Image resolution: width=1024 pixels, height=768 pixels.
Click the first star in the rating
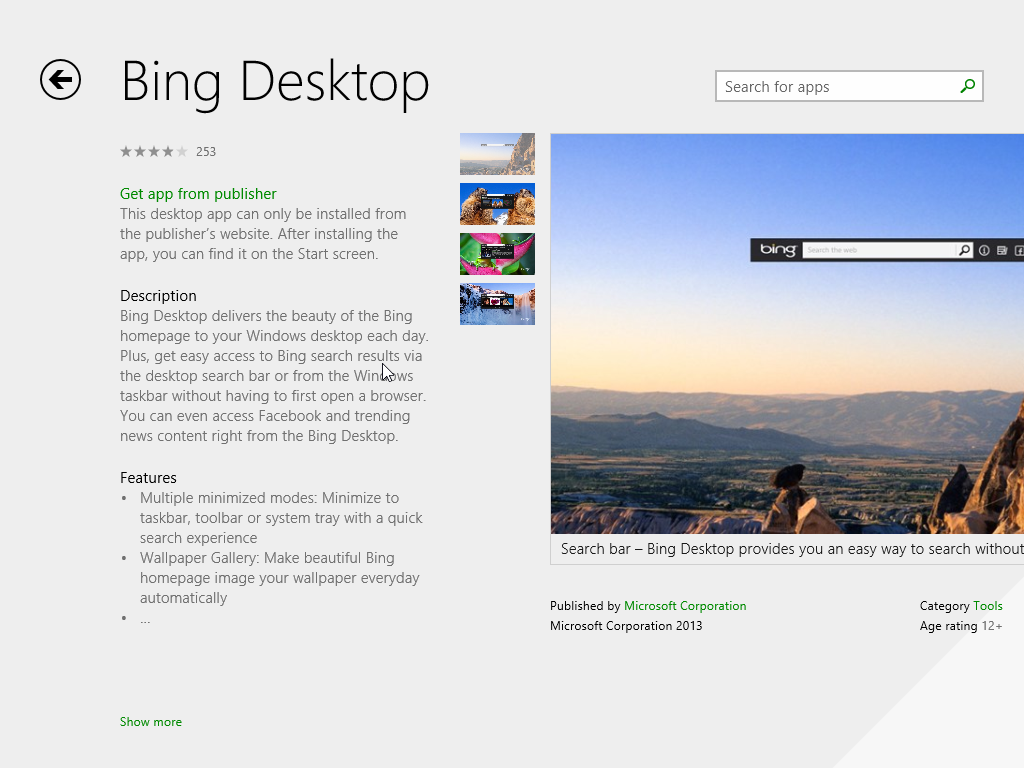[x=125, y=151]
